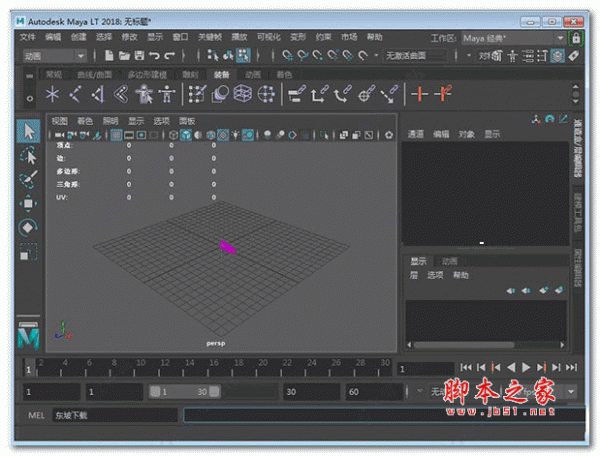Pick the Move tool in toolbox

(28, 204)
